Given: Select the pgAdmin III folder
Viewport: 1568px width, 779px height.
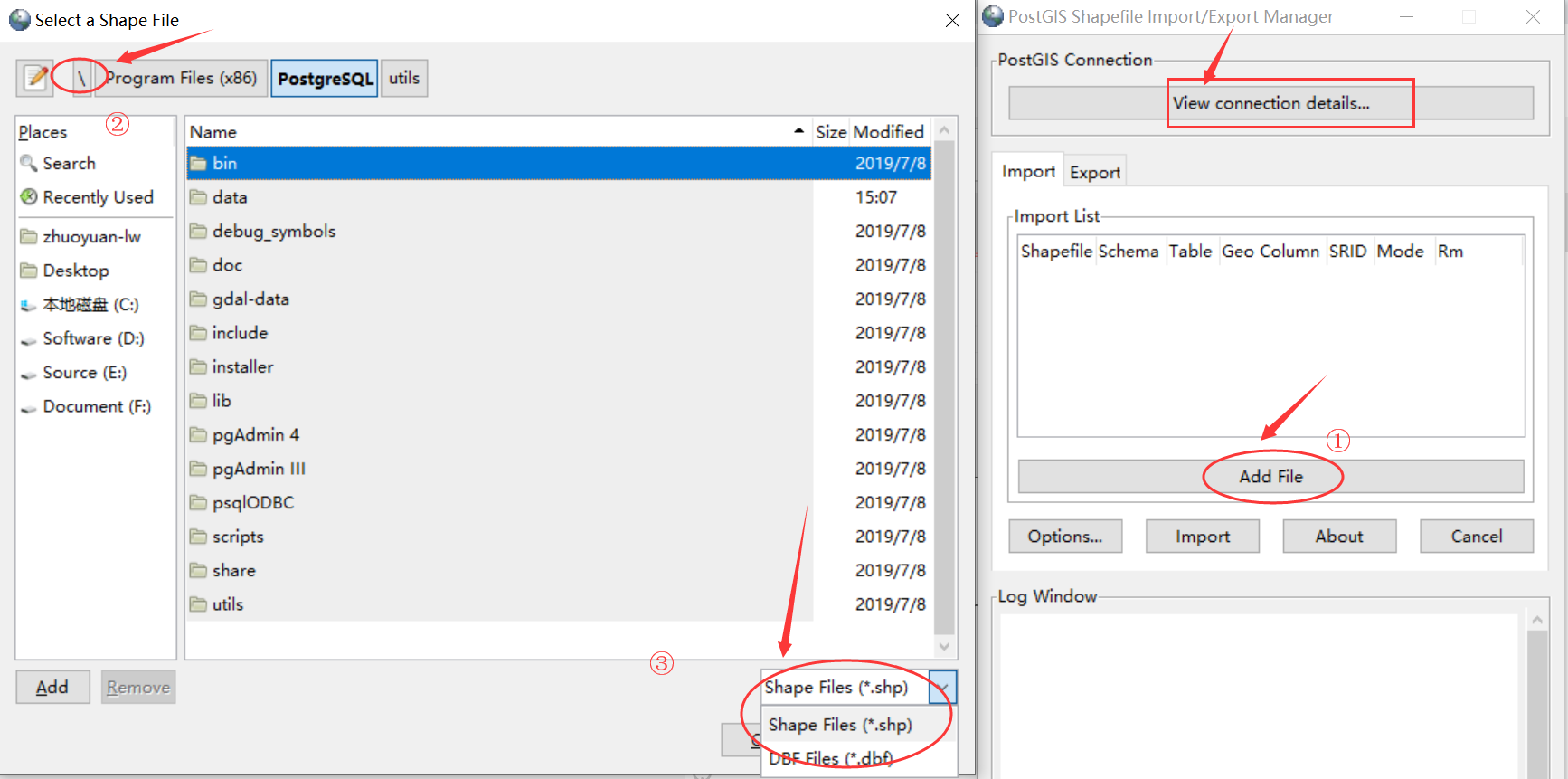Looking at the screenshot, I should click(x=559, y=469).
